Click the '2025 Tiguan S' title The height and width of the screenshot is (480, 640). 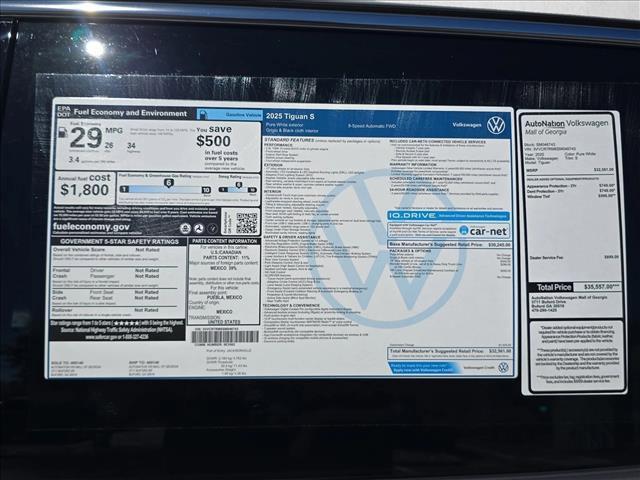[x=290, y=116]
